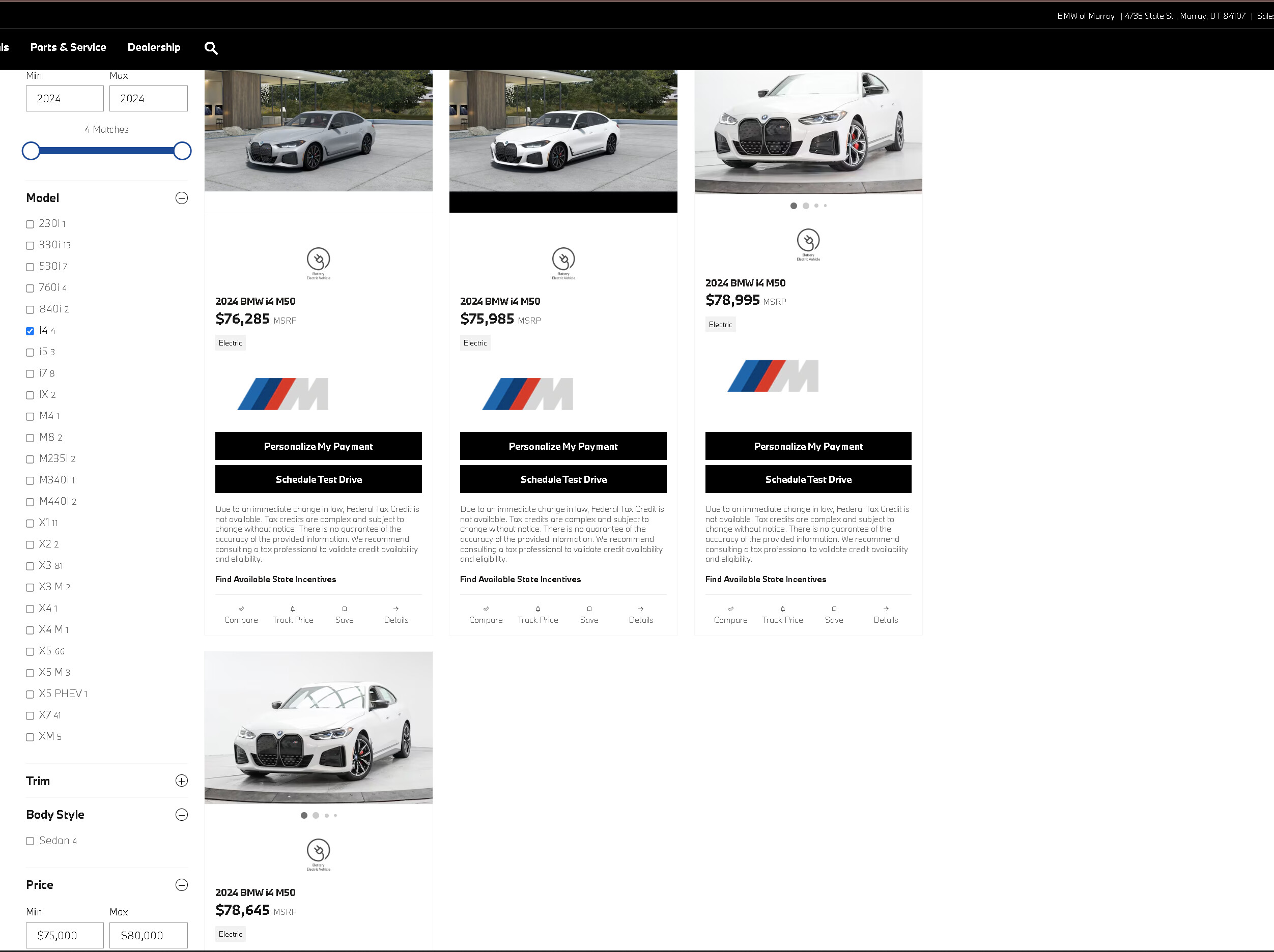The height and width of the screenshot is (952, 1274).
Task: Click the Battery Electric Vehicle icon on $76,285 card
Action: [319, 263]
